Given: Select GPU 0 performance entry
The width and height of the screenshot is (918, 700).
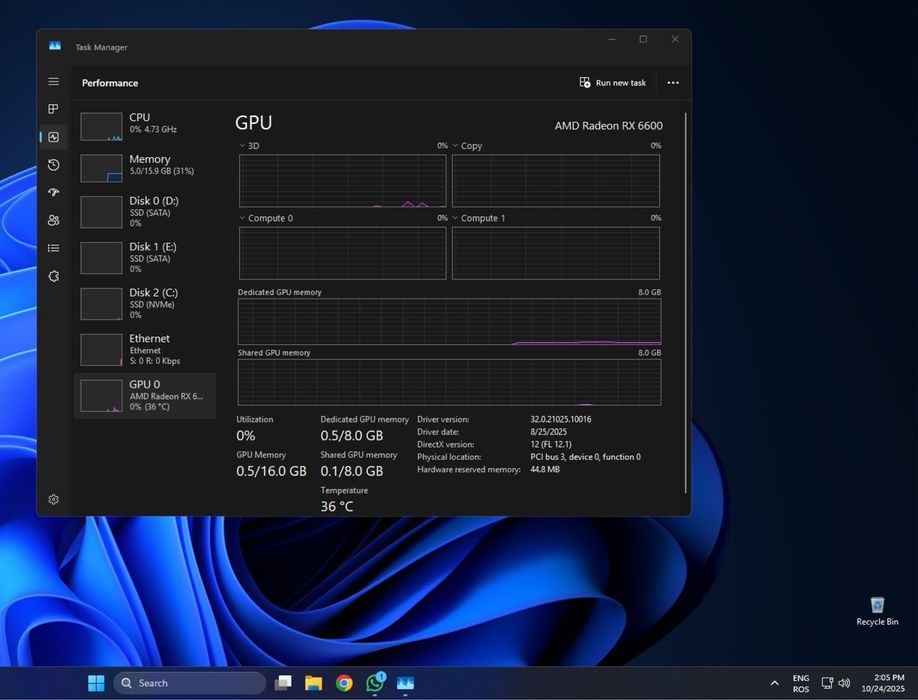Looking at the screenshot, I should pyautogui.click(x=145, y=396).
